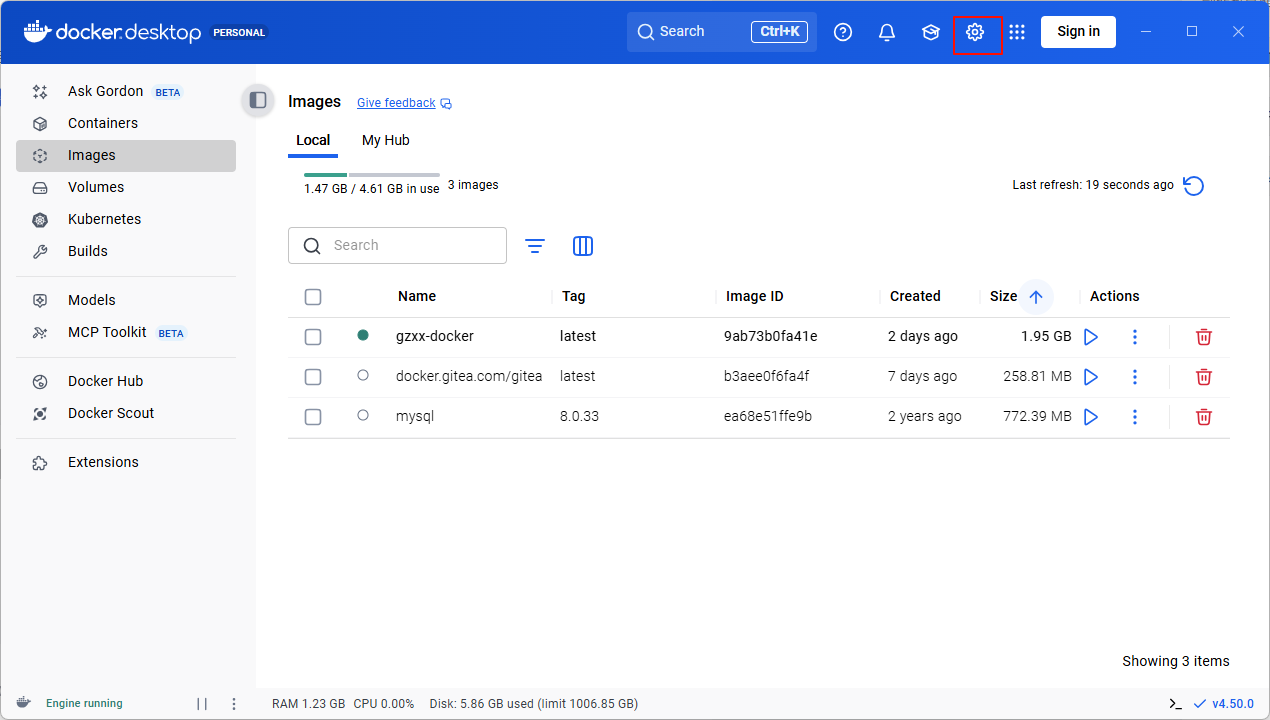Delete the docker.gitea.com/gitea image
Image resolution: width=1270 pixels, height=720 pixels.
pos(1204,377)
